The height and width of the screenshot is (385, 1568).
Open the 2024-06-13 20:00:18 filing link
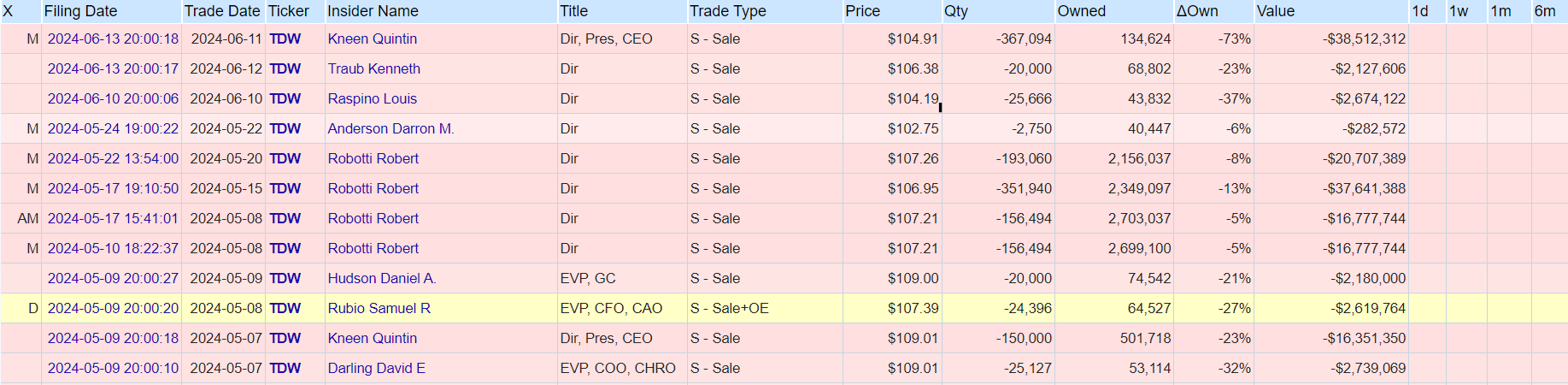click(113, 38)
